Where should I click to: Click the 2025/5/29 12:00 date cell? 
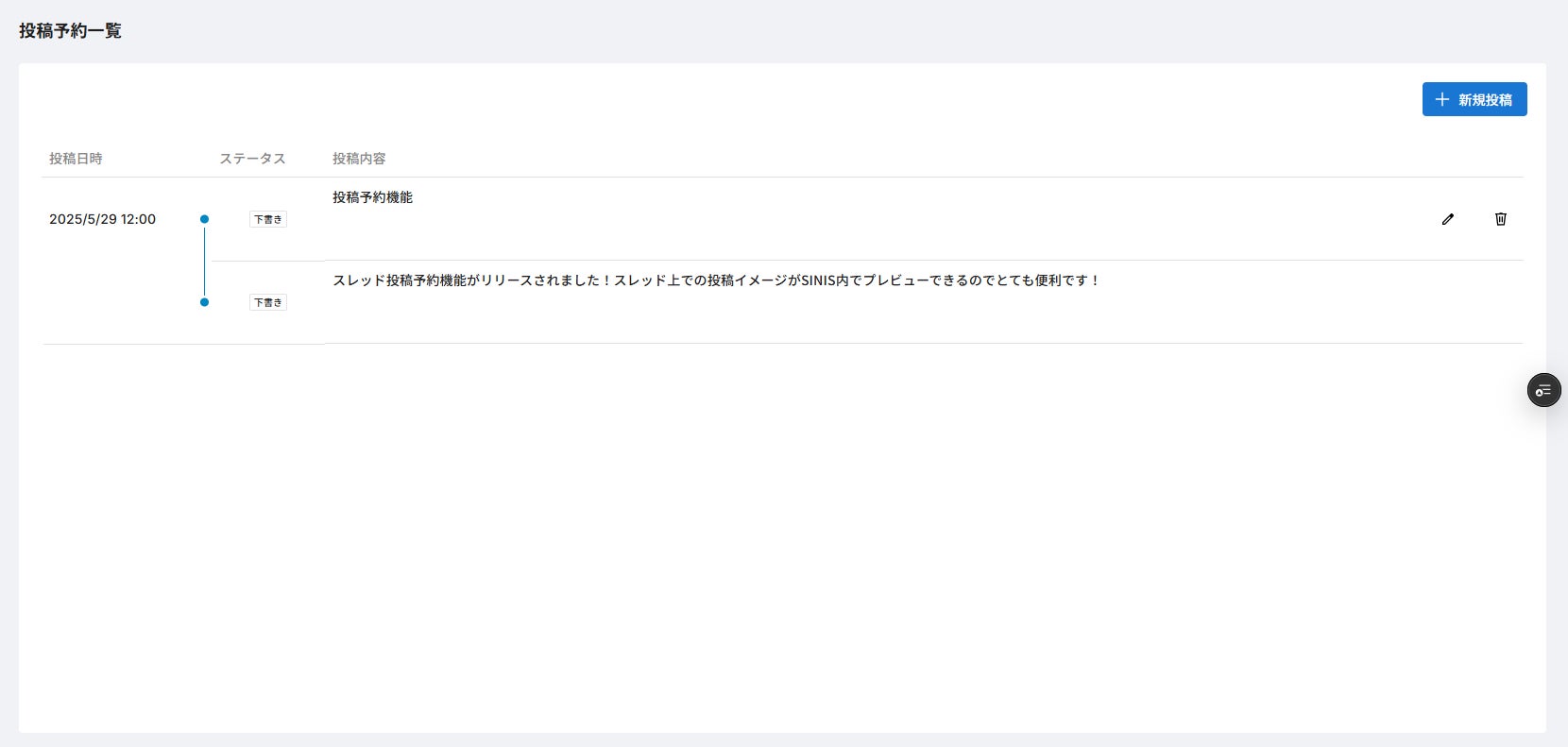pos(102,219)
